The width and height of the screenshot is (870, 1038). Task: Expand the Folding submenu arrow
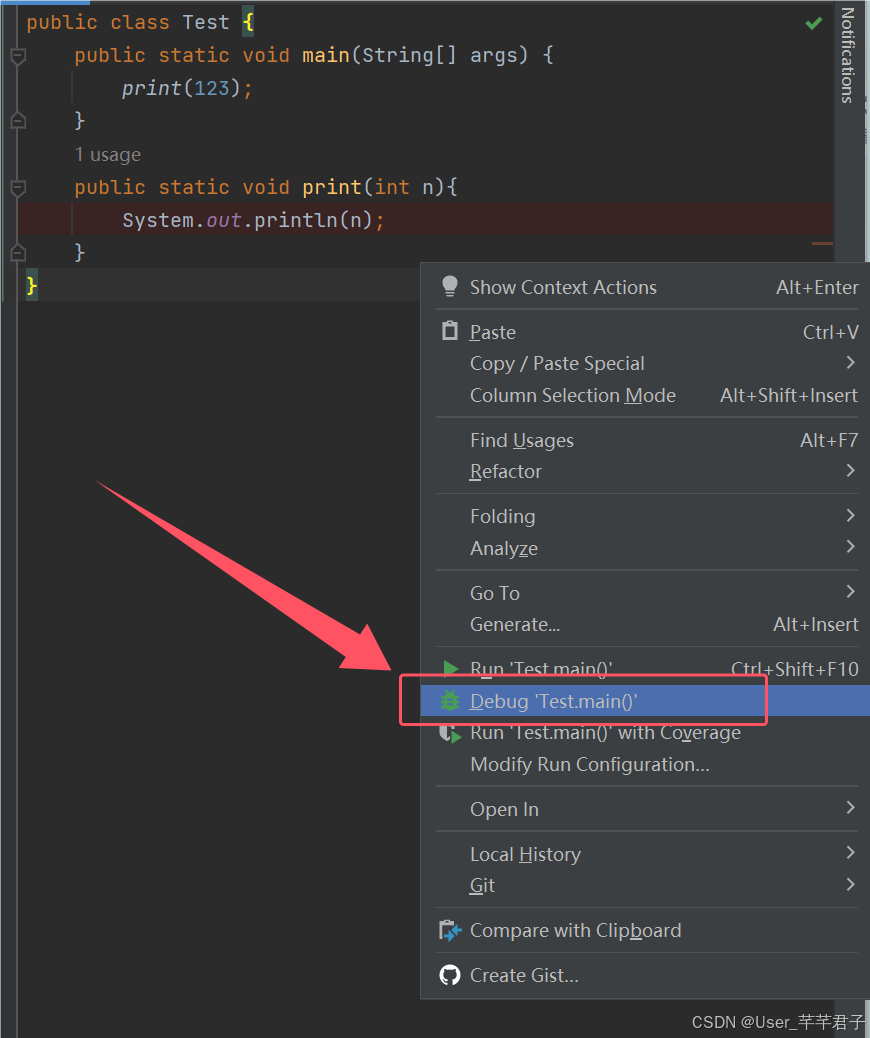click(x=851, y=515)
